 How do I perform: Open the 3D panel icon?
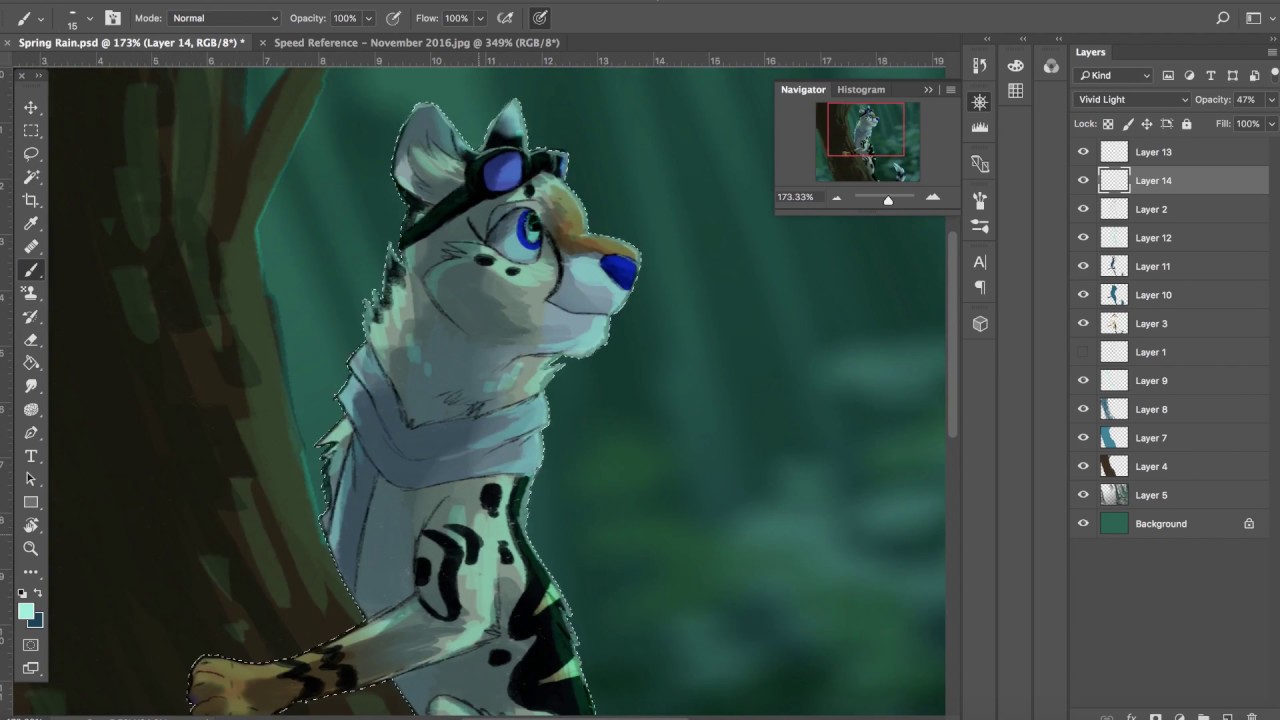[980, 324]
